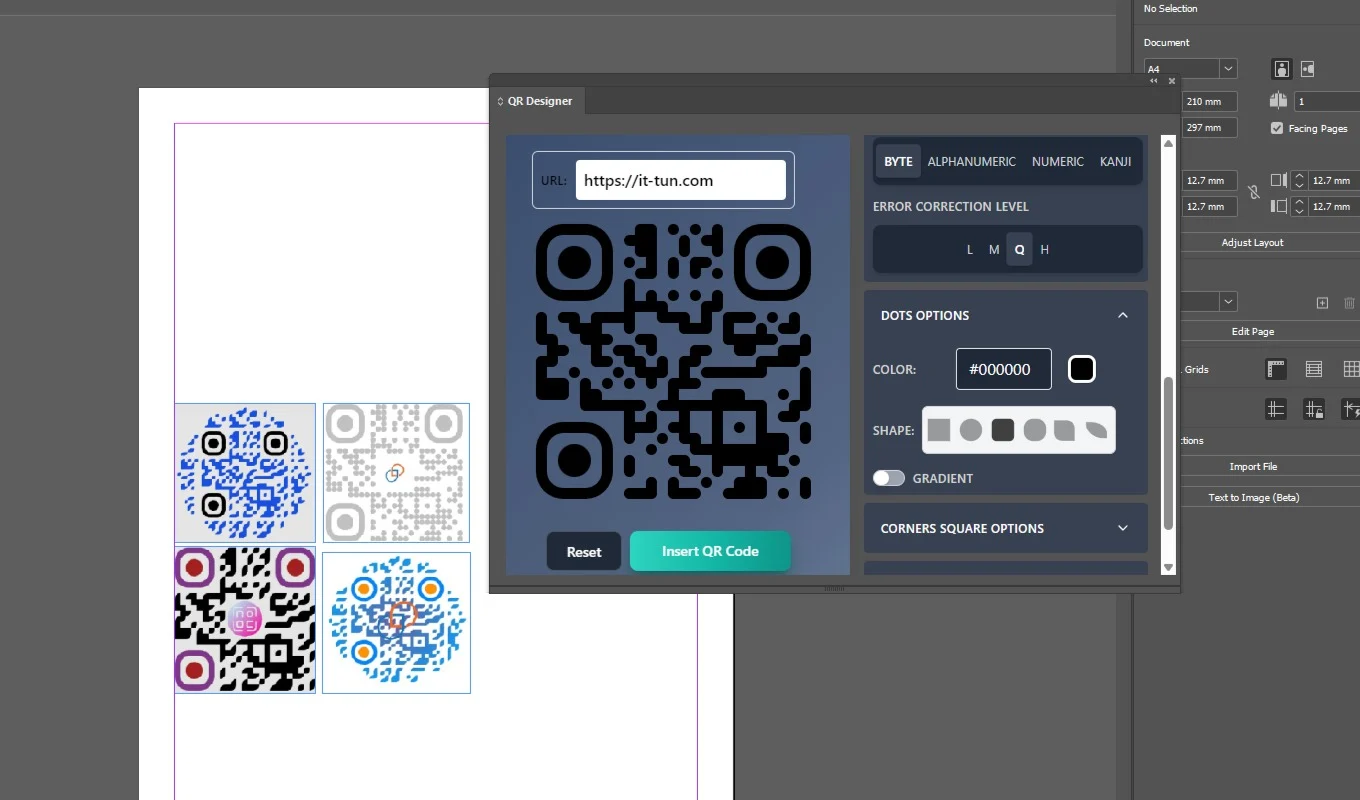Switch encoding mode to NUMERIC
1360x800 pixels.
(1058, 161)
